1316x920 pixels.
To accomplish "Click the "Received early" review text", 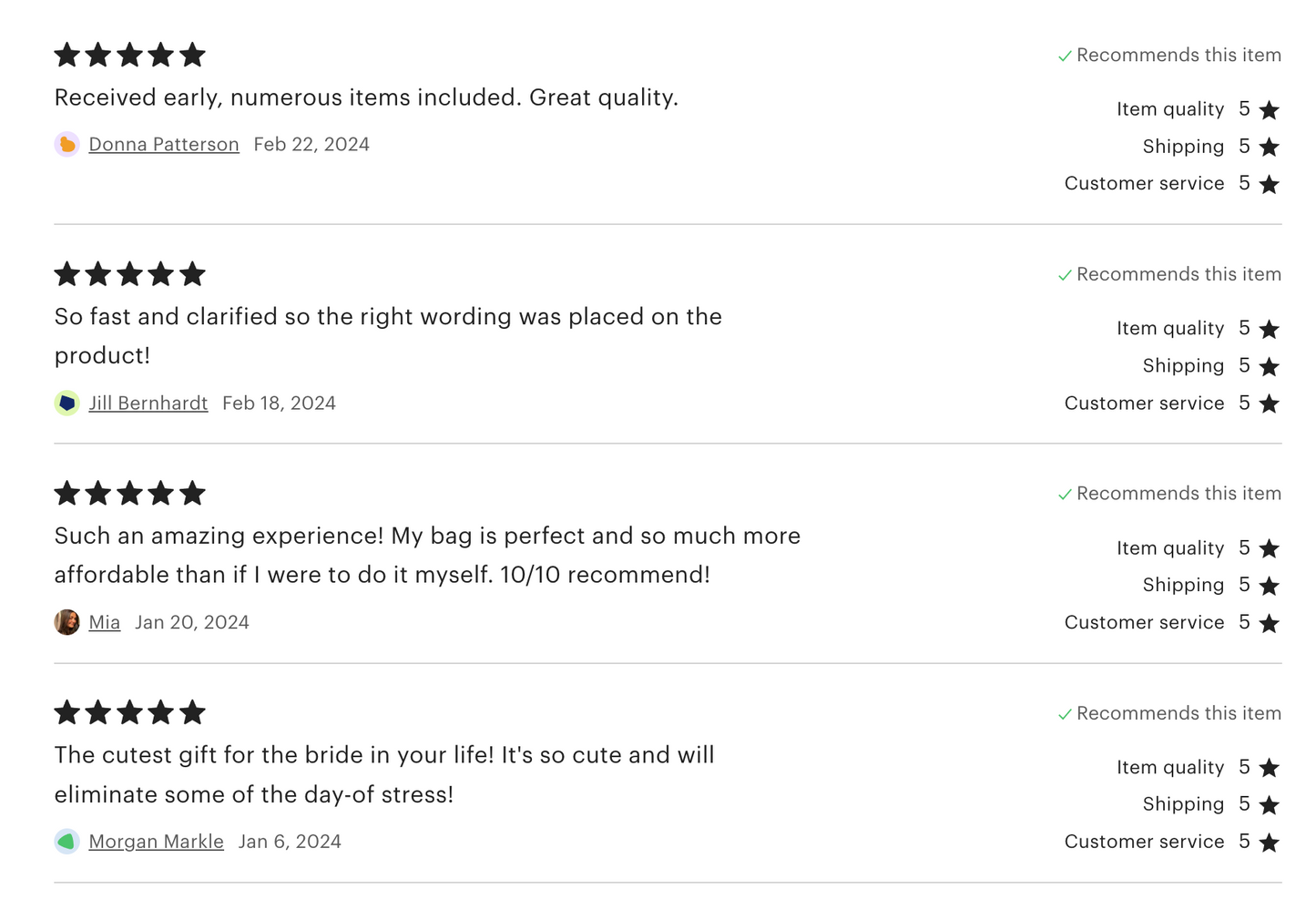I will (x=366, y=97).
